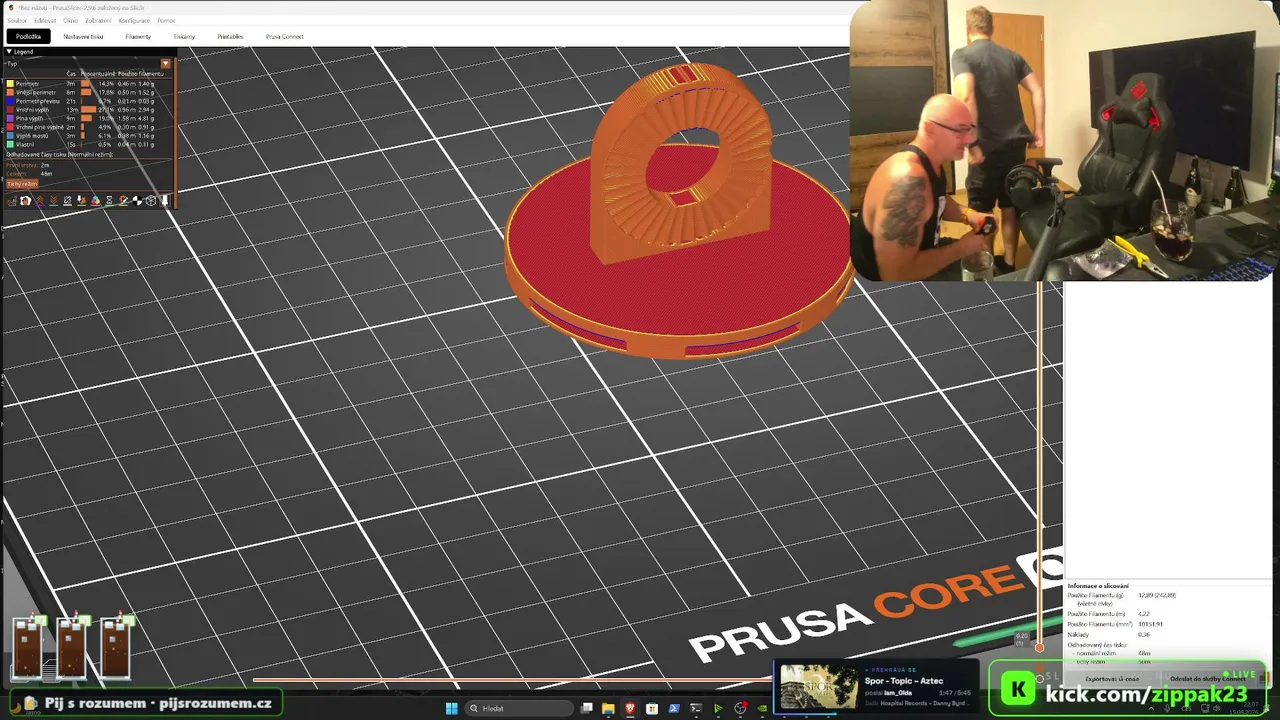Toggle color changes visibility icon
1280x720 pixels.
96,201
